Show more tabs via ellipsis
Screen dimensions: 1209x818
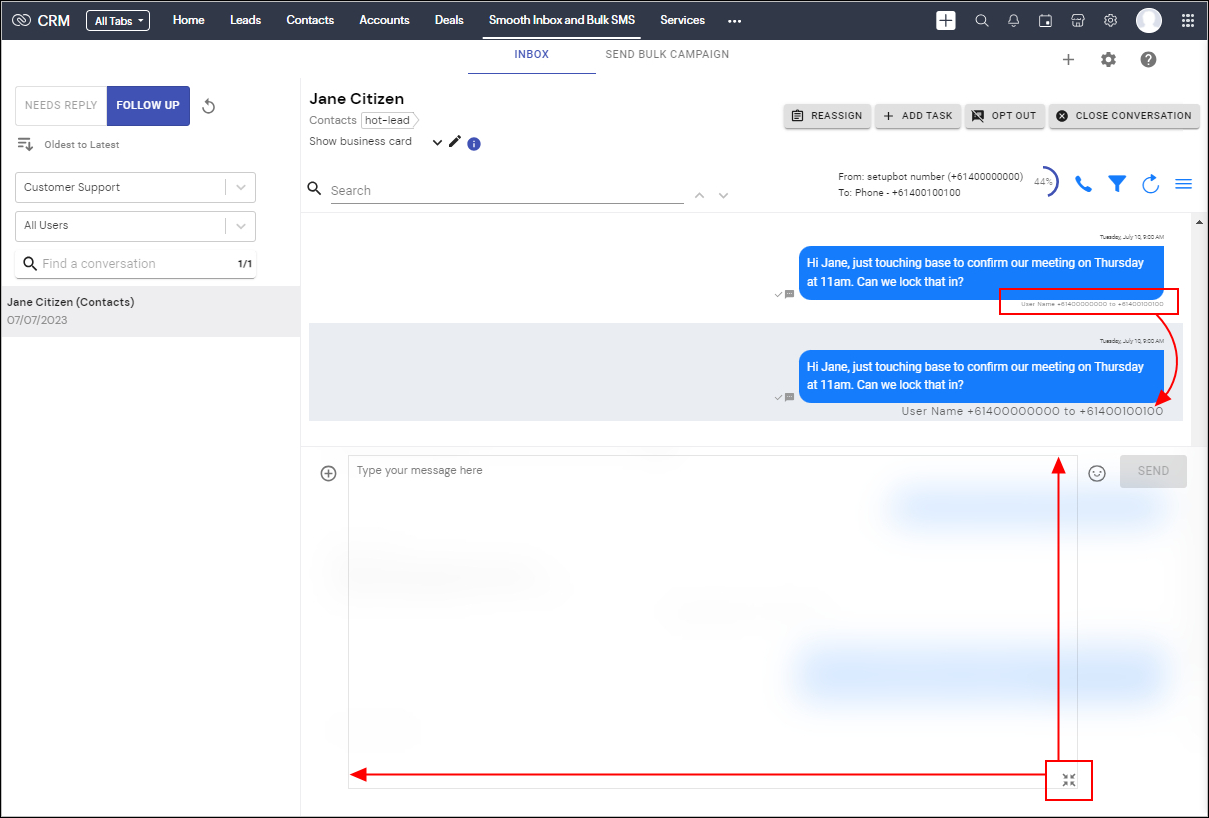point(735,21)
